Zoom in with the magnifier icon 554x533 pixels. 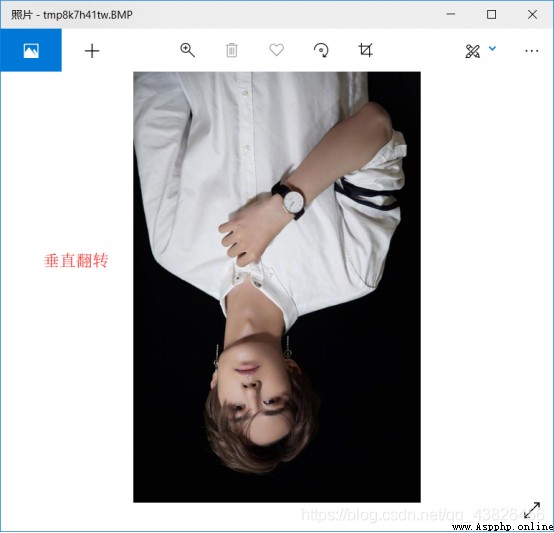coord(187,50)
